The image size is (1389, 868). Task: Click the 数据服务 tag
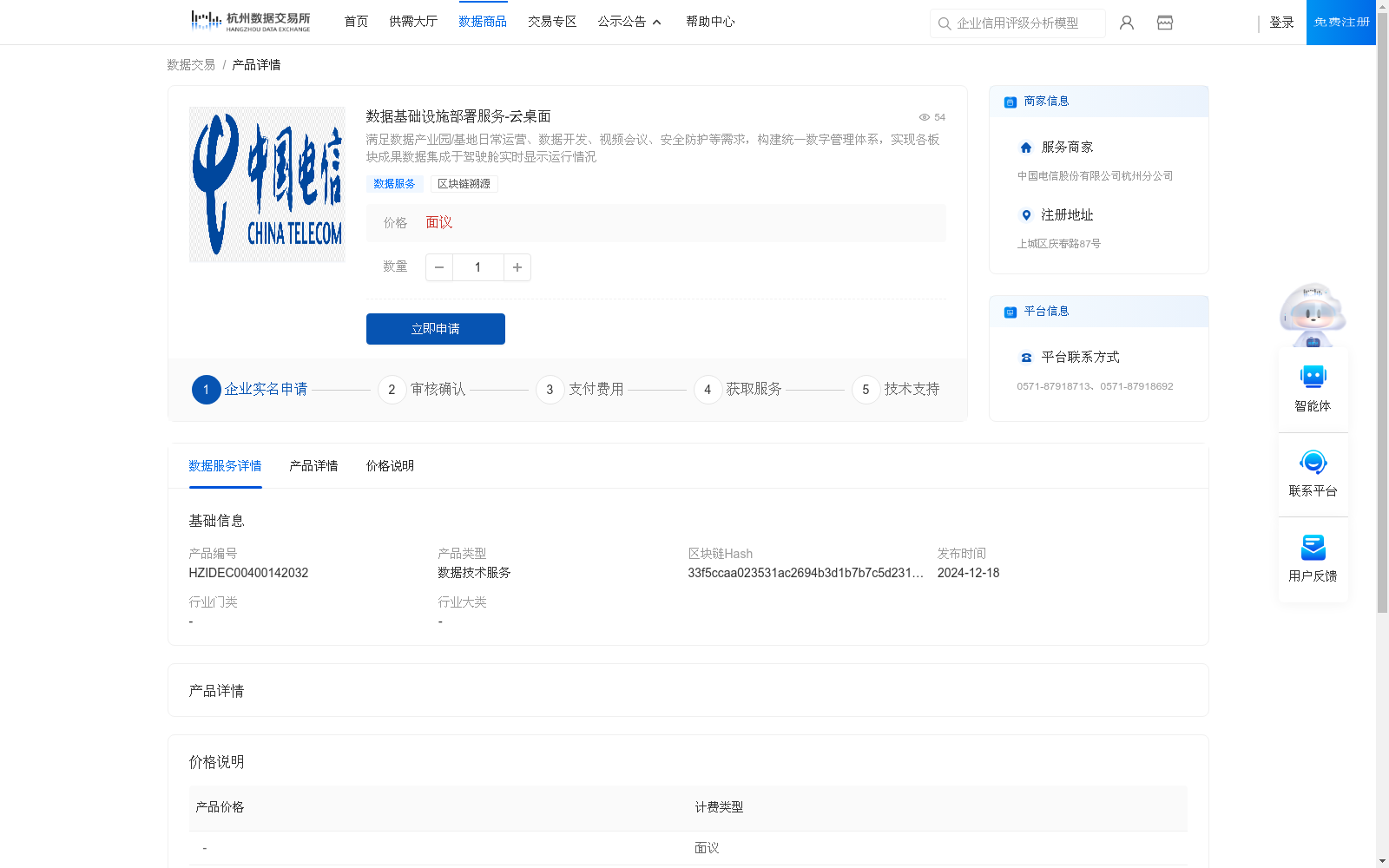[394, 184]
